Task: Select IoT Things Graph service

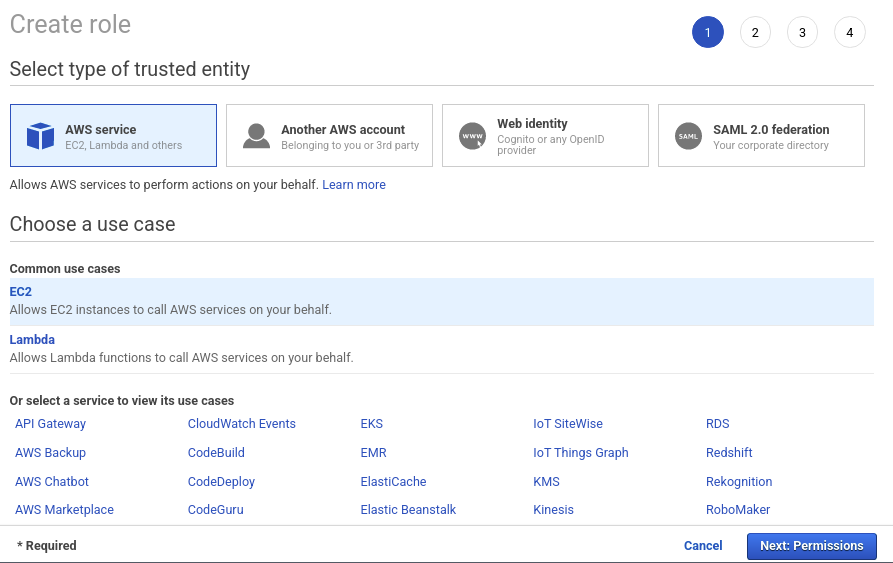Action: pos(581,453)
